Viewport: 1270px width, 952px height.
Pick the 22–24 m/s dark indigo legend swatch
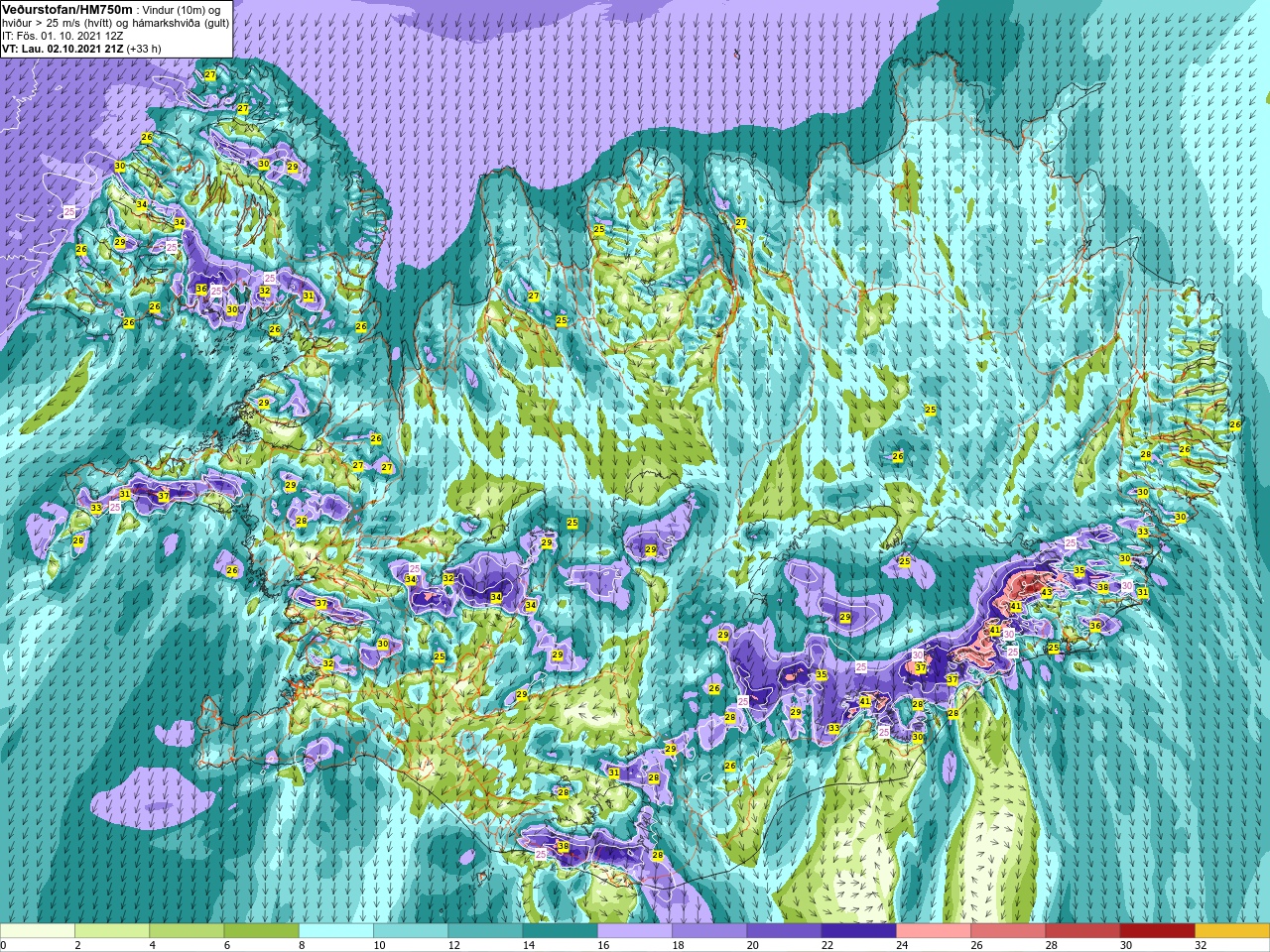pyautogui.click(x=858, y=931)
